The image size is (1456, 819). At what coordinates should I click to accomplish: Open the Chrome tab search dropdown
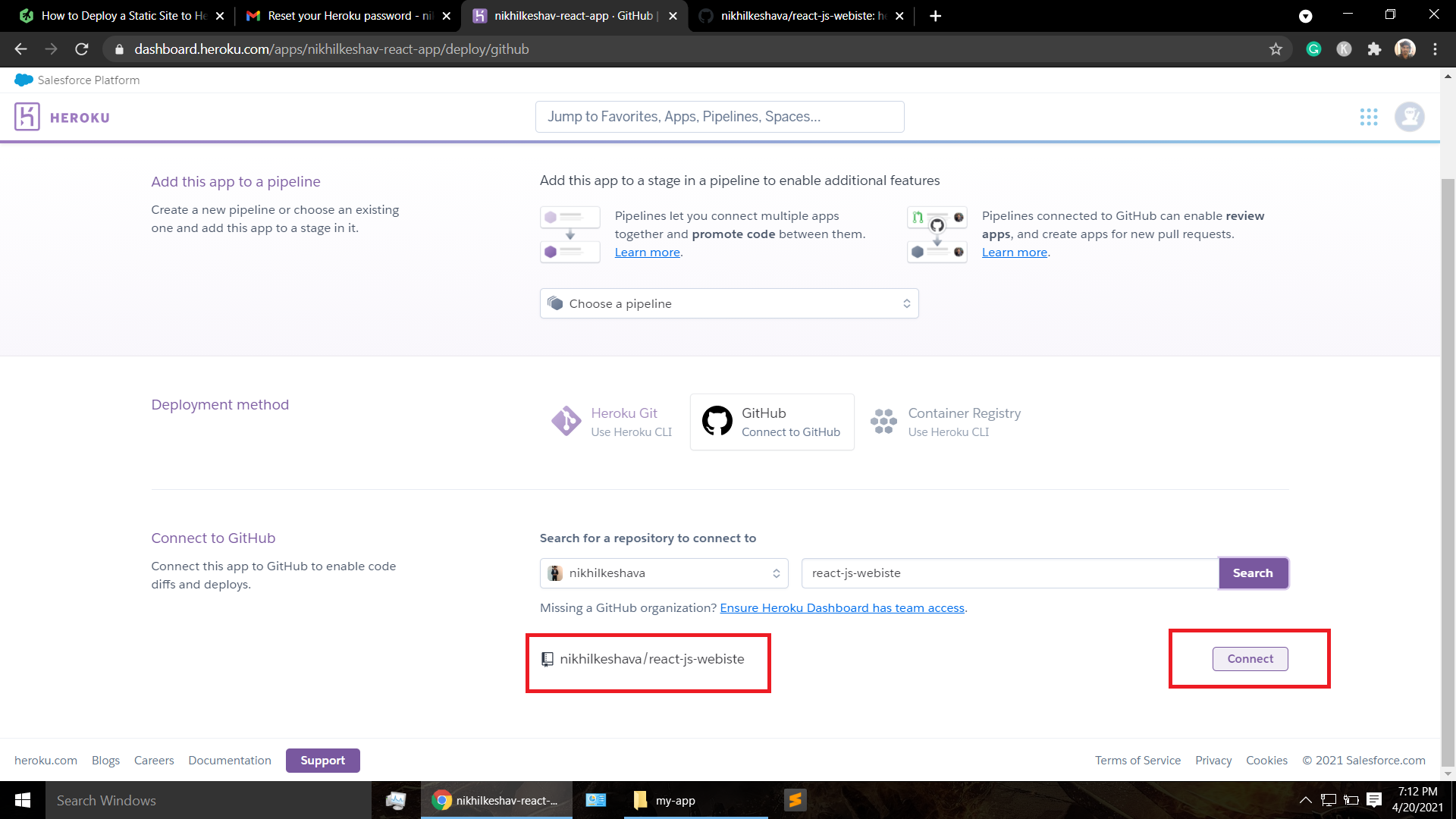(x=1305, y=16)
